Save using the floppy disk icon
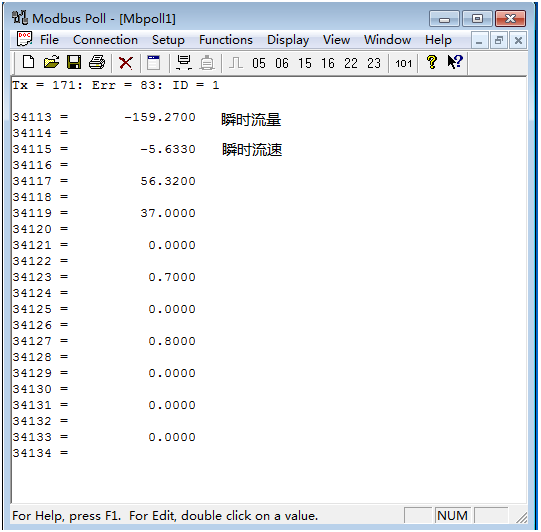 click(x=74, y=63)
